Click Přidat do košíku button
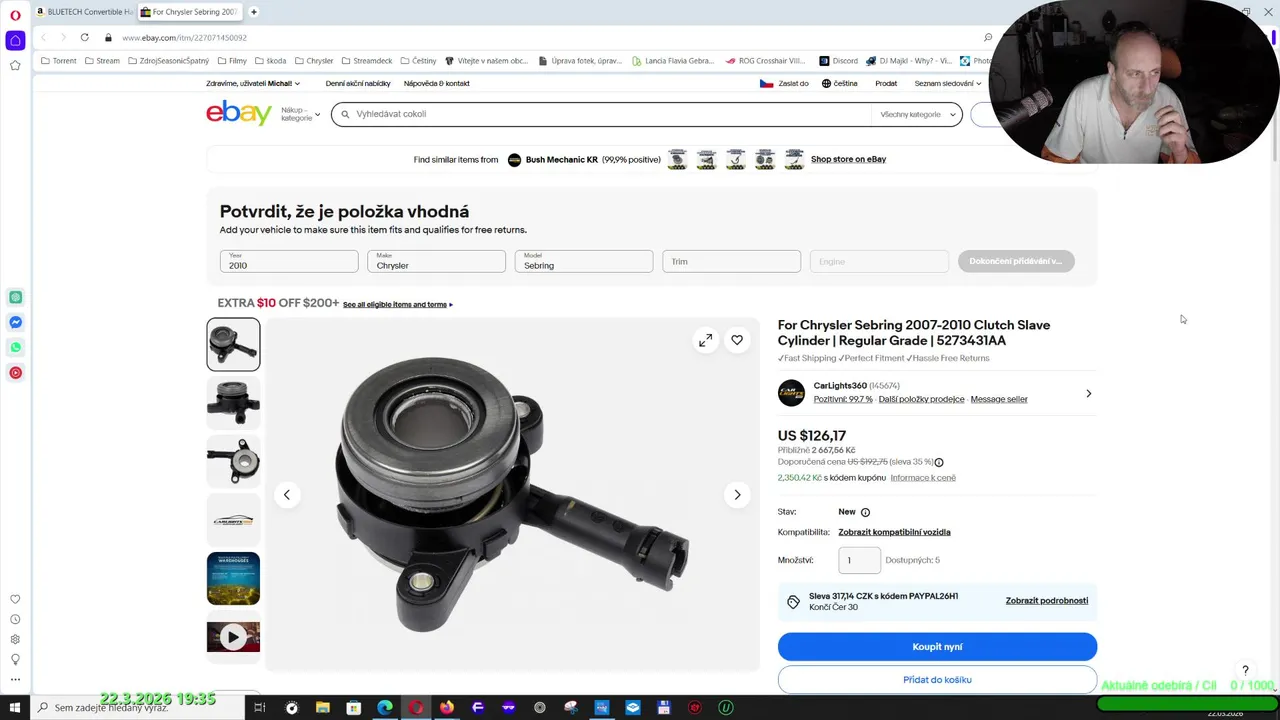1280x720 pixels. (937, 680)
